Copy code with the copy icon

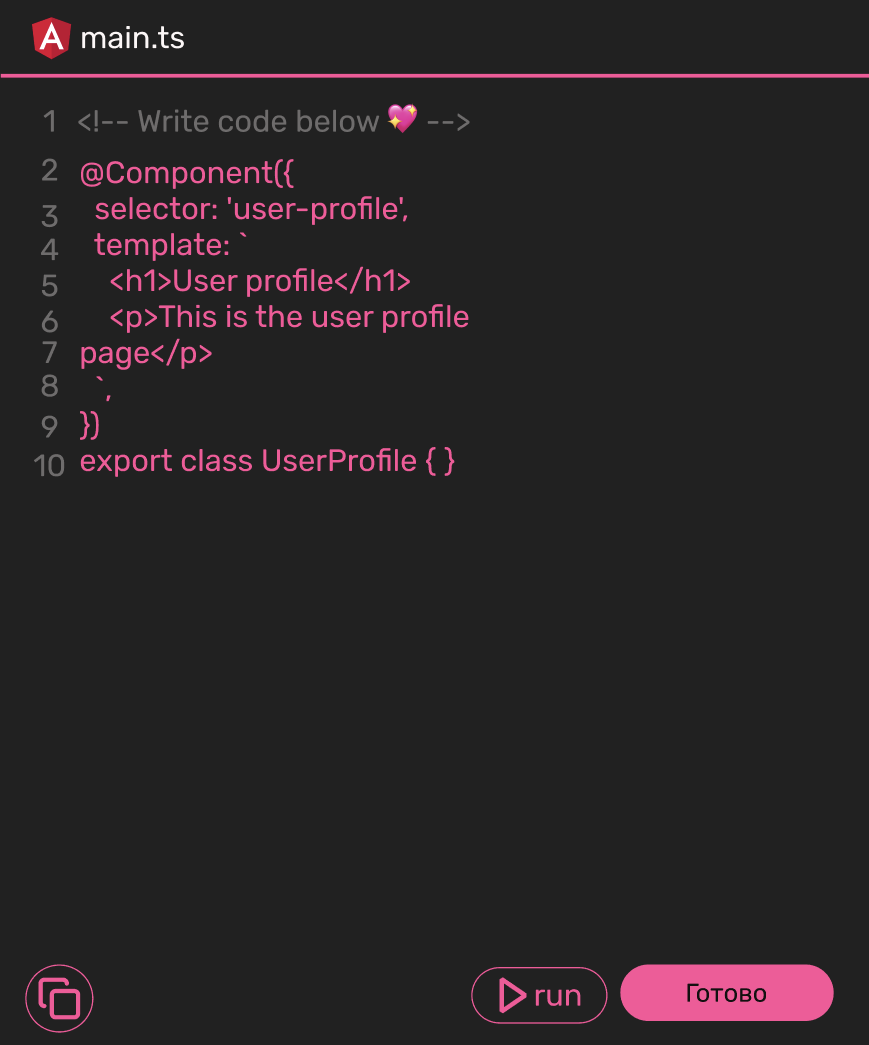pos(59,998)
